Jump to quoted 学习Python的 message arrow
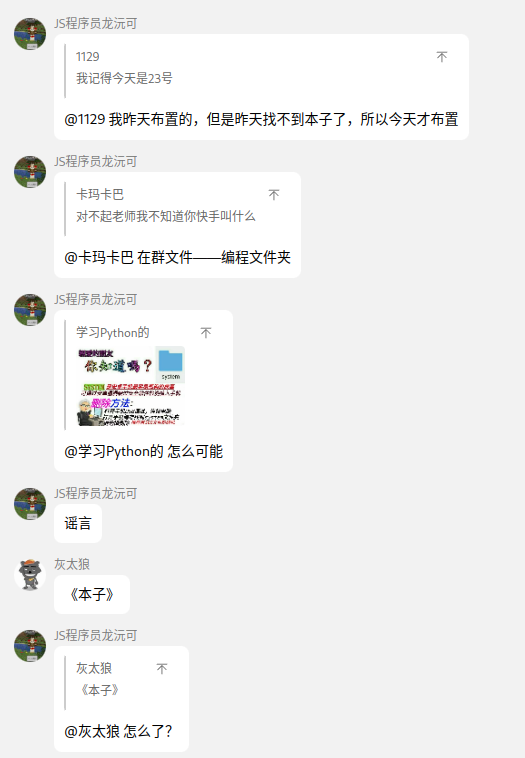525x758 pixels. 206,333
